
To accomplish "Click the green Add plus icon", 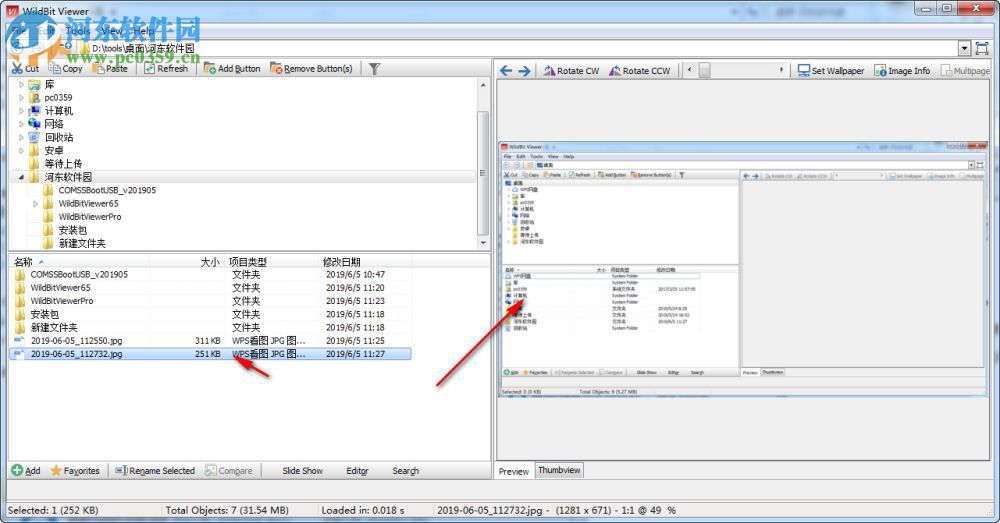I will (x=17, y=470).
